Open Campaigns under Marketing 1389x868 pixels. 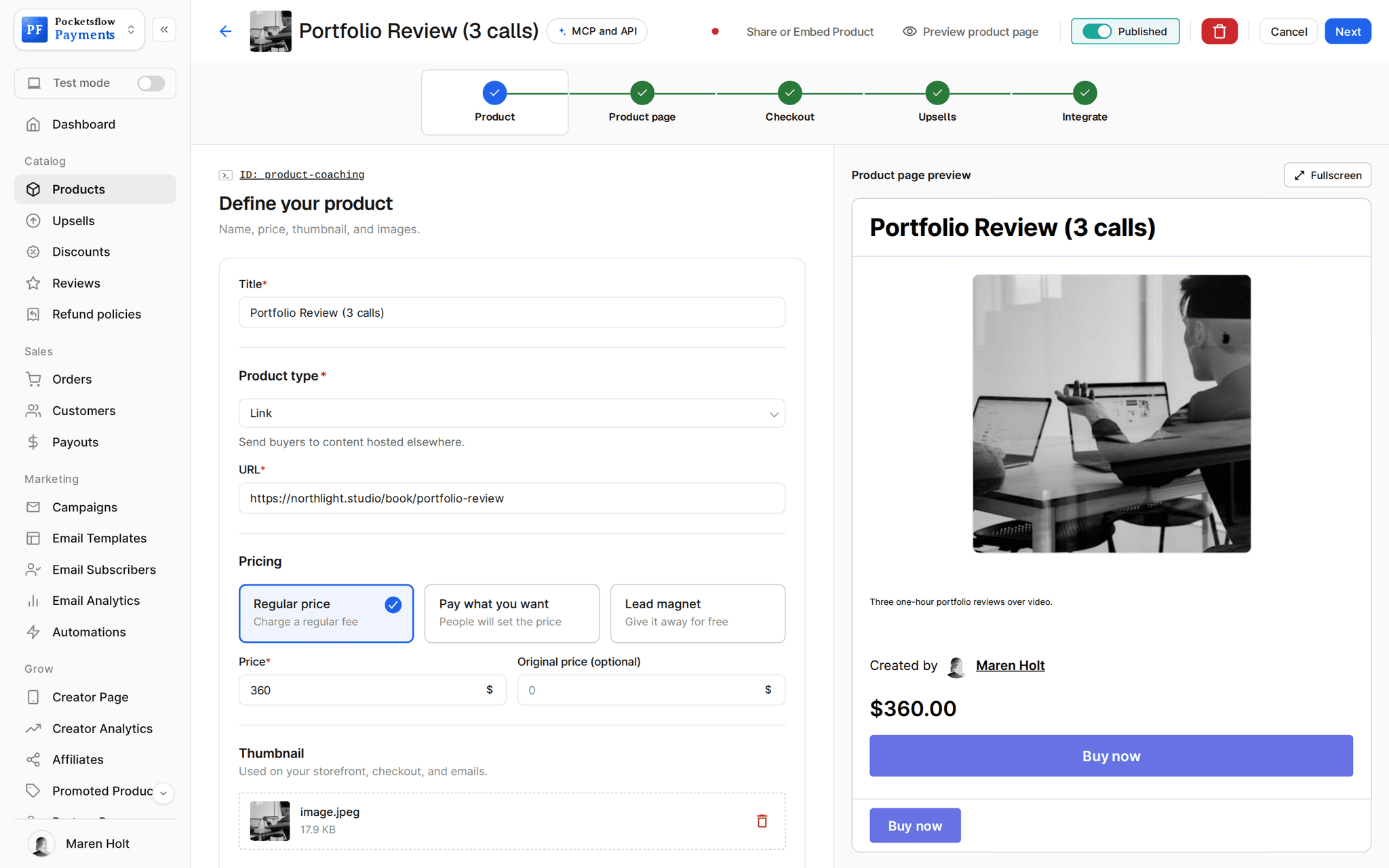click(95, 507)
